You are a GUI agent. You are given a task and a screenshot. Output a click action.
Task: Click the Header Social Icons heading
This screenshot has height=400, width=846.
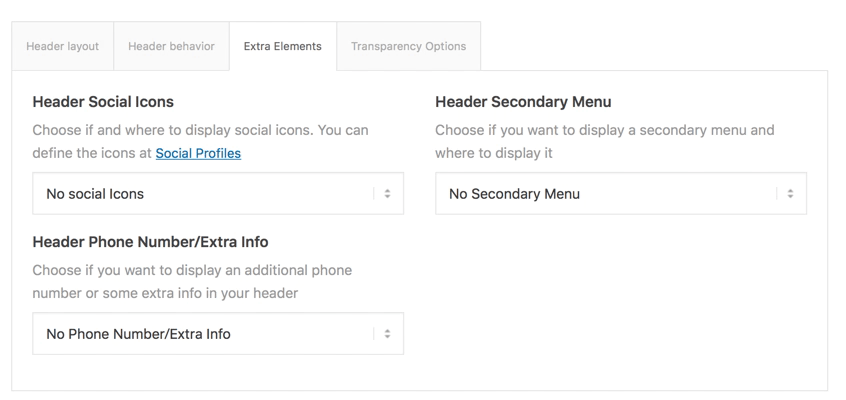tap(103, 102)
